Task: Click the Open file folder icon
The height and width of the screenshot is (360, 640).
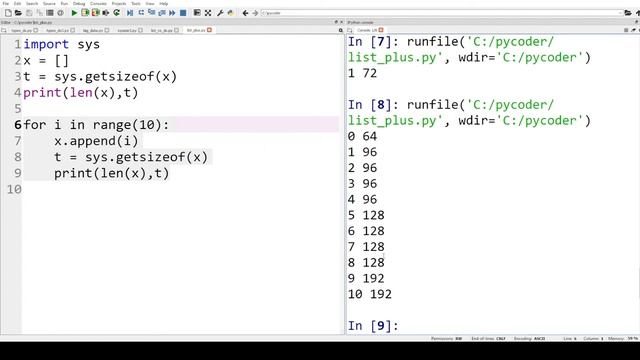Action: pos(18,13)
